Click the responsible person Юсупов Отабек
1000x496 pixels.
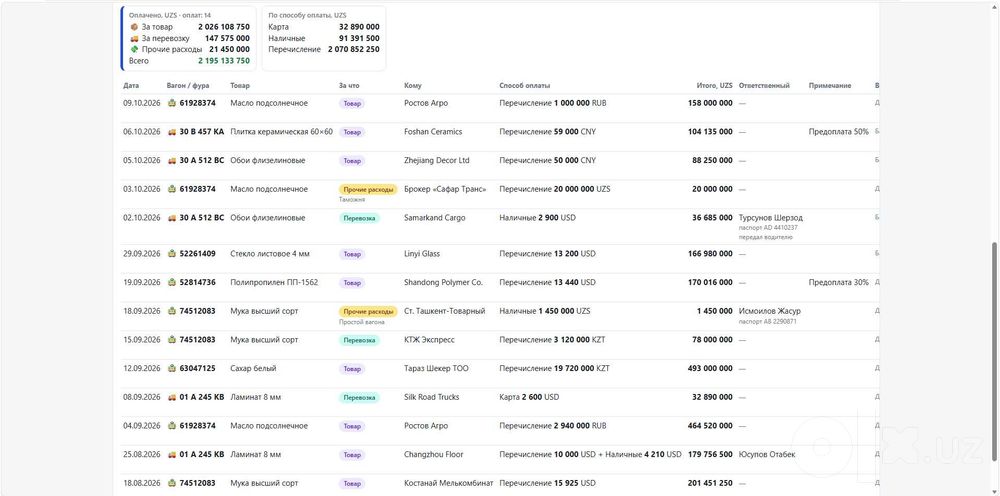[x=767, y=455]
